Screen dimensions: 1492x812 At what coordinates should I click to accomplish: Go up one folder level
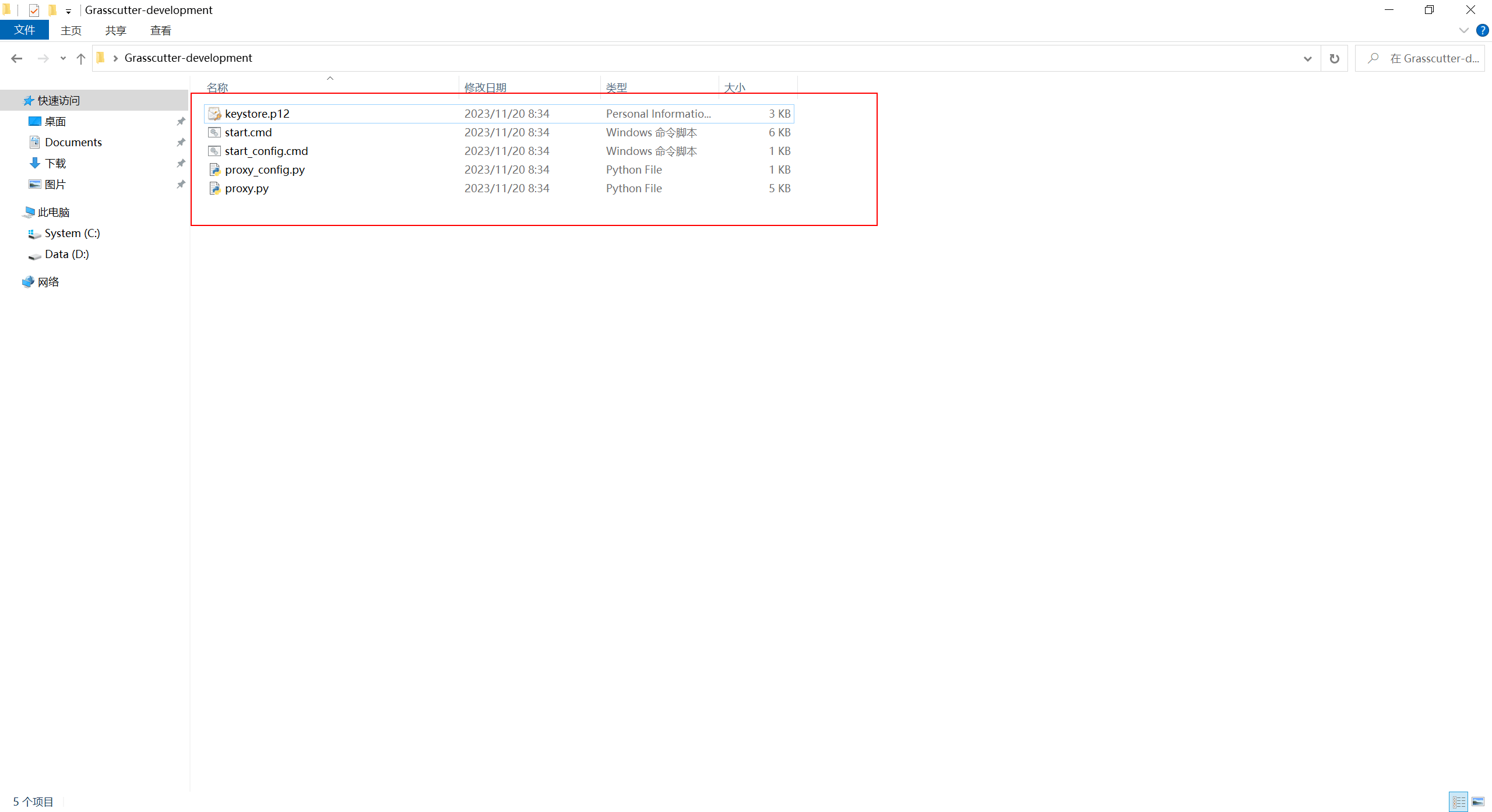81,58
